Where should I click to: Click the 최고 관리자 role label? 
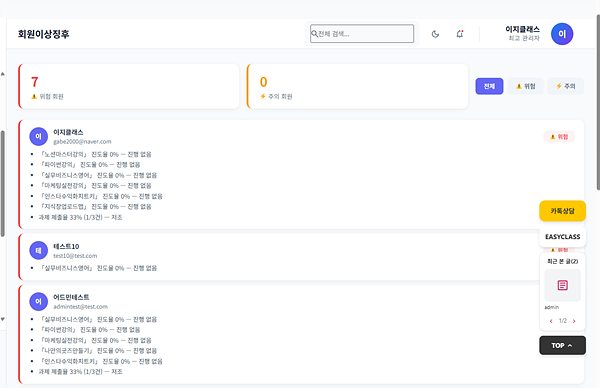tap(524, 38)
